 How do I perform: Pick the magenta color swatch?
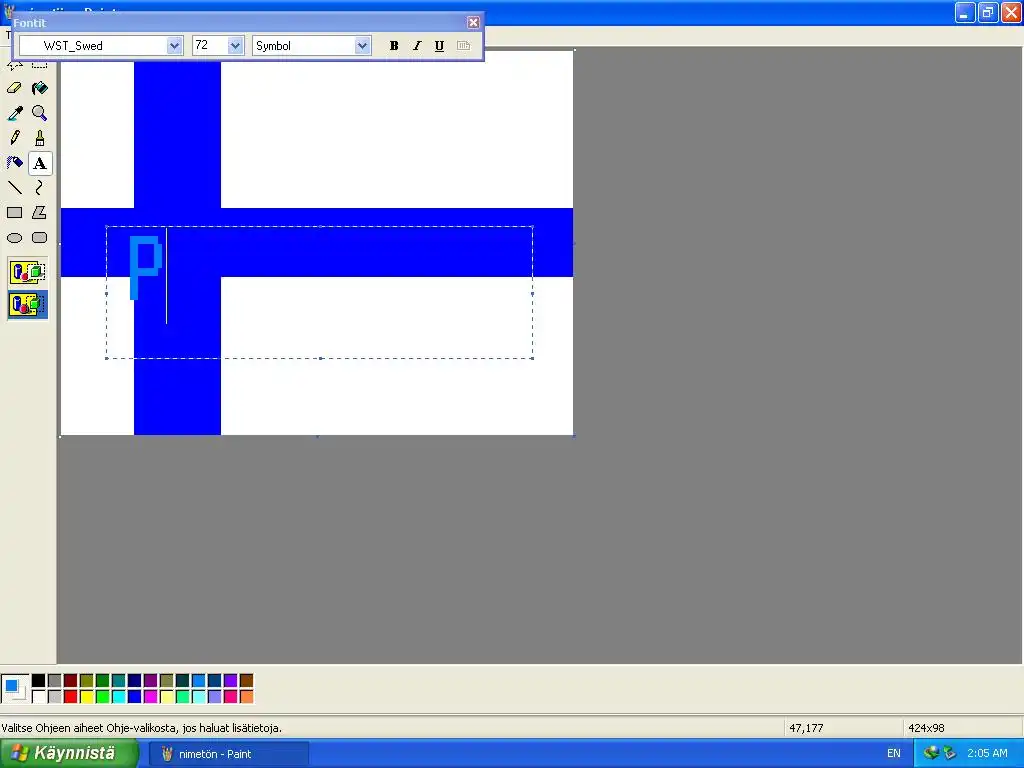point(150,697)
